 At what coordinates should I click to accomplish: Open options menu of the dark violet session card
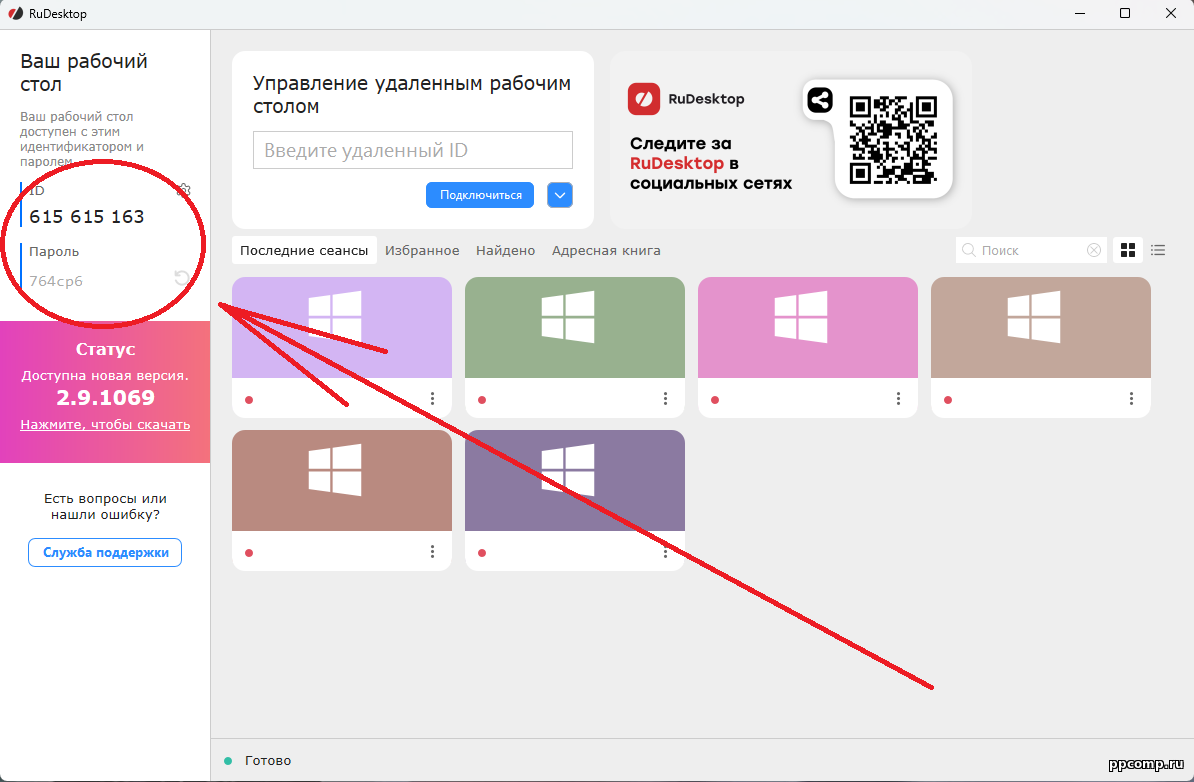(x=665, y=552)
